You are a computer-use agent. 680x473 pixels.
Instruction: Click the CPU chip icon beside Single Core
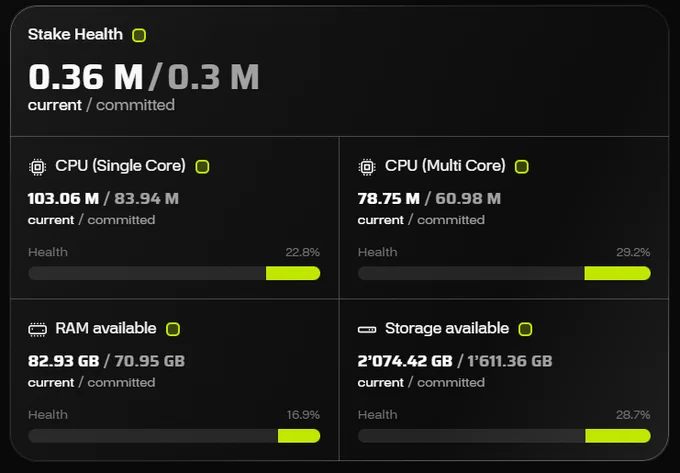37,167
